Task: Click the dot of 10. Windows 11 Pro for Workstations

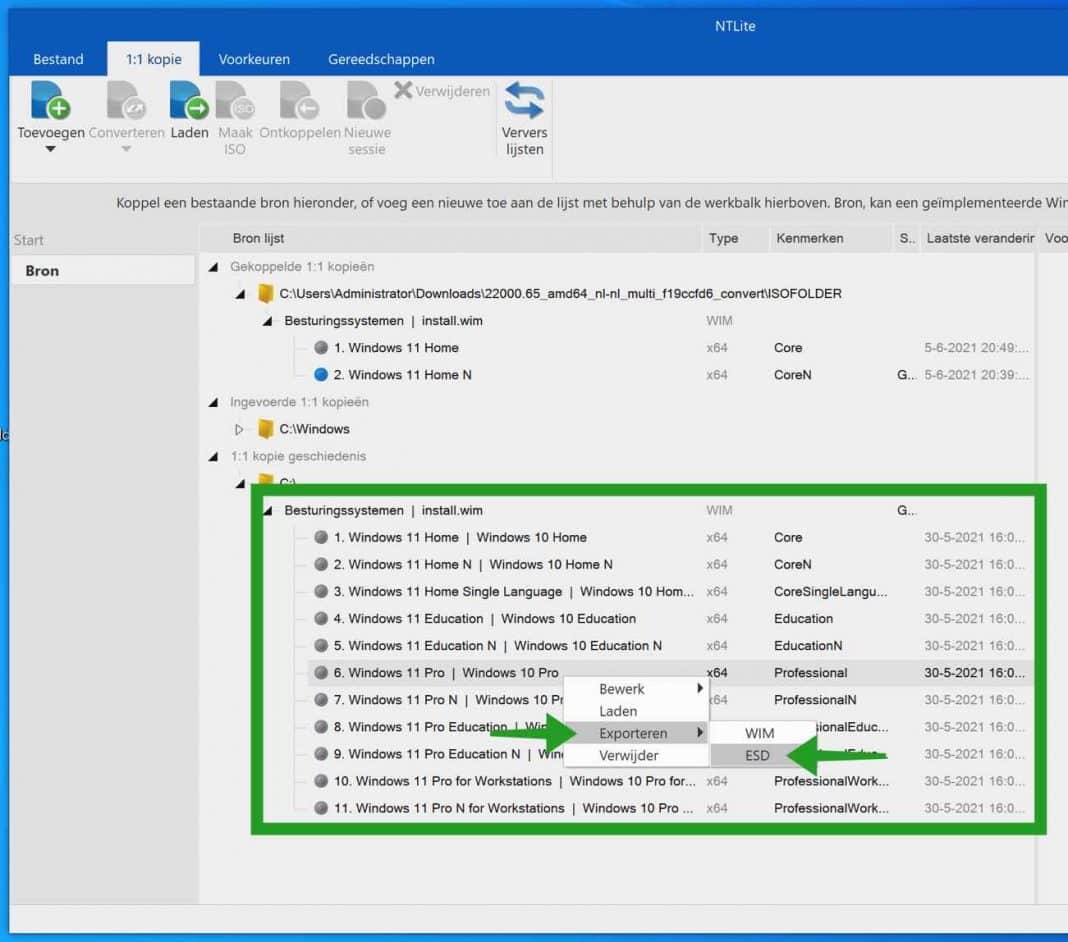Action: (x=321, y=781)
